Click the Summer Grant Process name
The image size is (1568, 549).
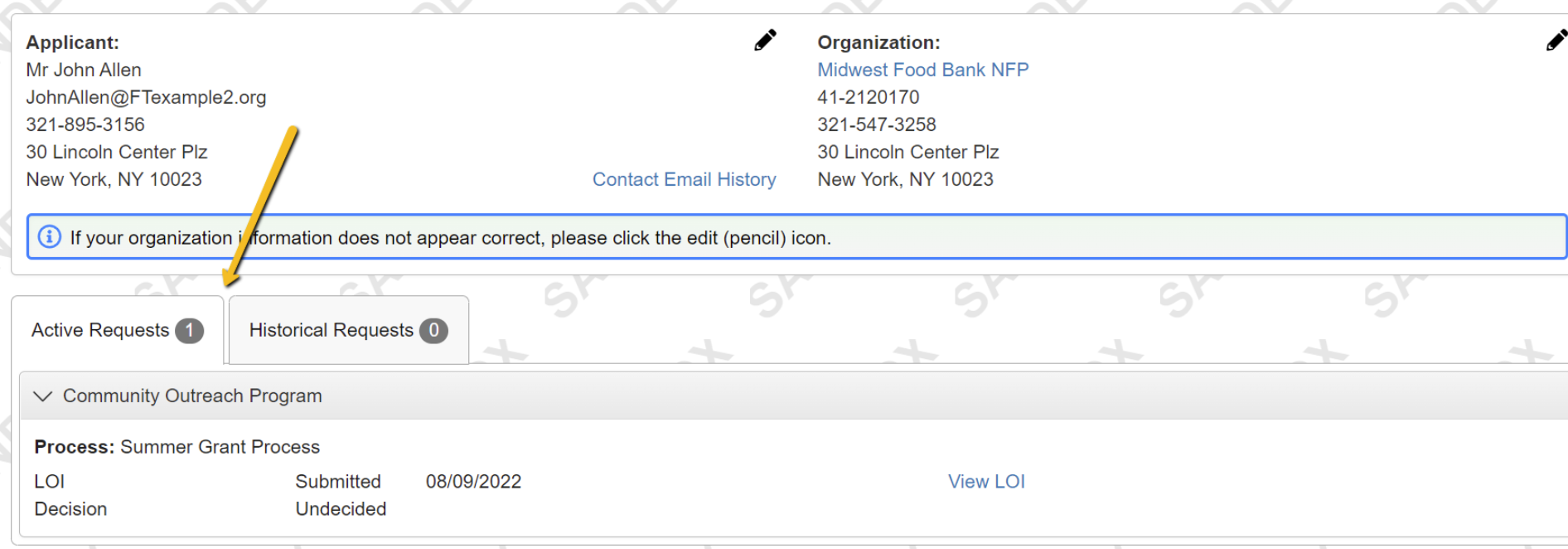pyautogui.click(x=220, y=447)
